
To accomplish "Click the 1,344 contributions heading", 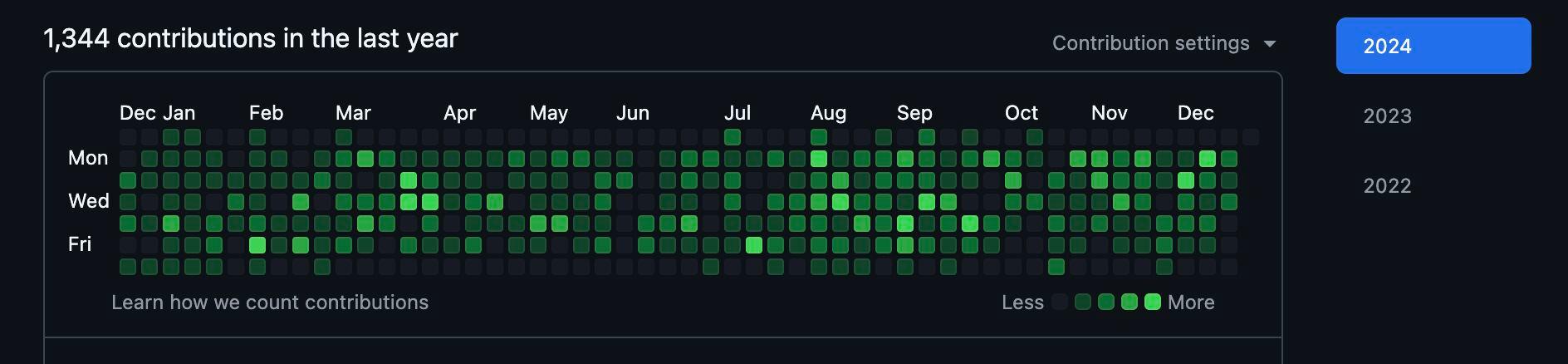I will (251, 38).
